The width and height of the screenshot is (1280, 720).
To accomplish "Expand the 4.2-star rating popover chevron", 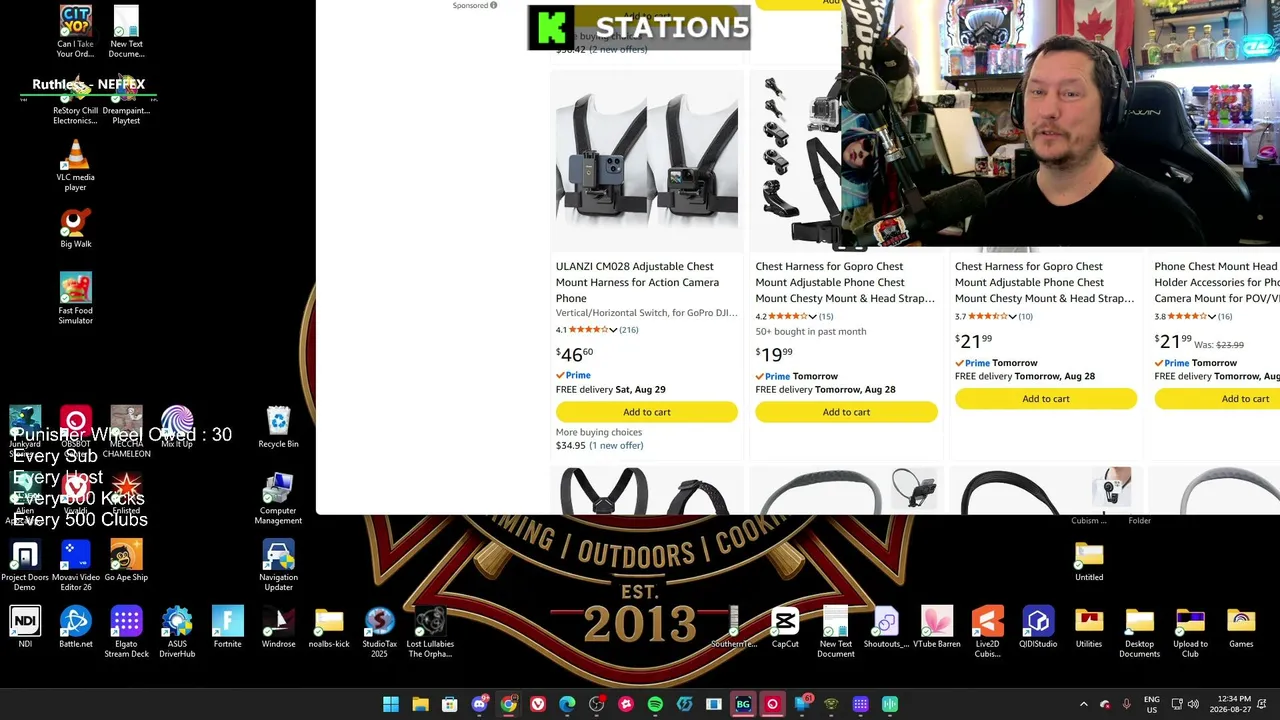I will pyautogui.click(x=812, y=317).
